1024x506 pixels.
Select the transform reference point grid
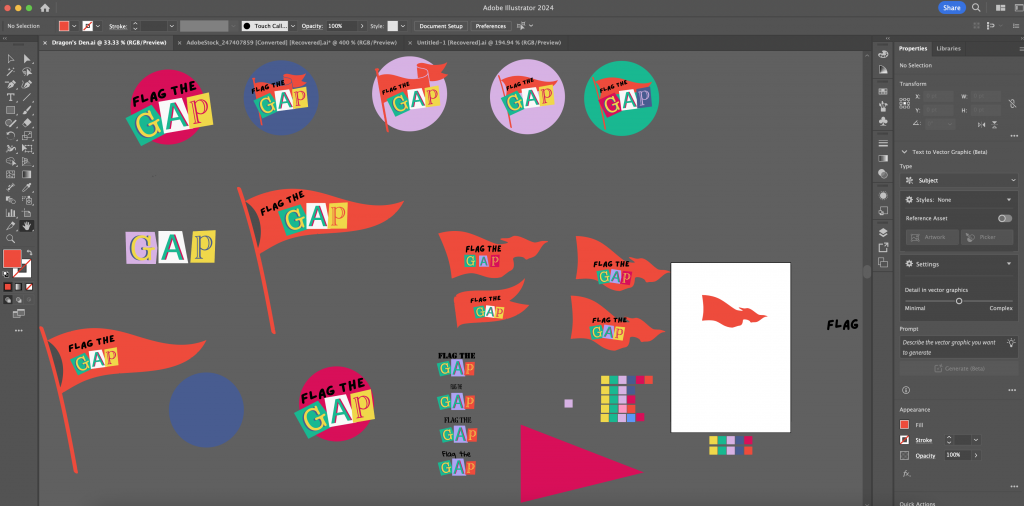coord(904,103)
